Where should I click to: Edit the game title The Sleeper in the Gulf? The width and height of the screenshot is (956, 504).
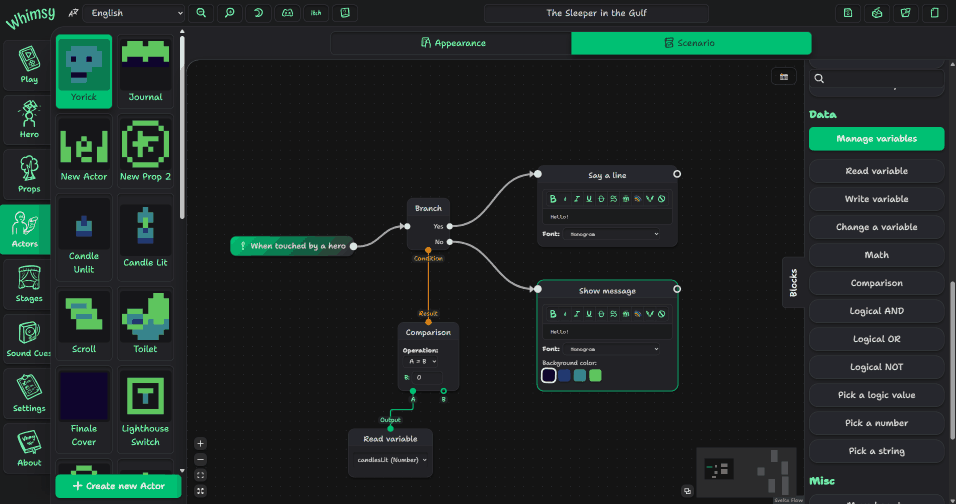pyautogui.click(x=596, y=13)
